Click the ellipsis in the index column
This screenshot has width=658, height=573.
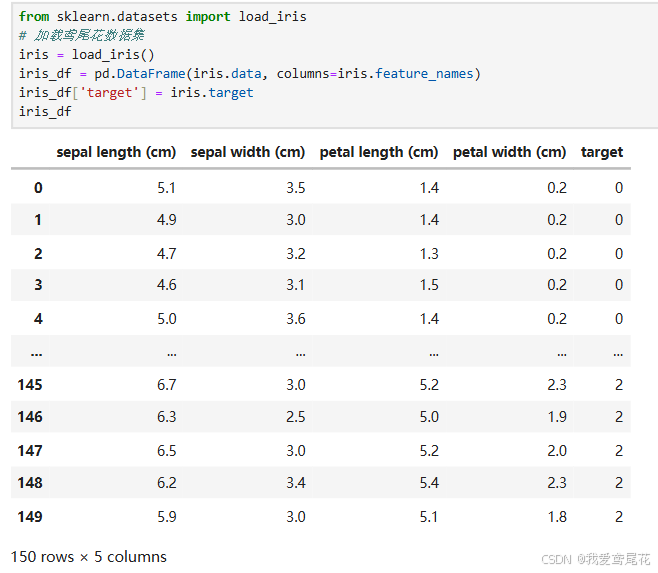(x=37, y=354)
